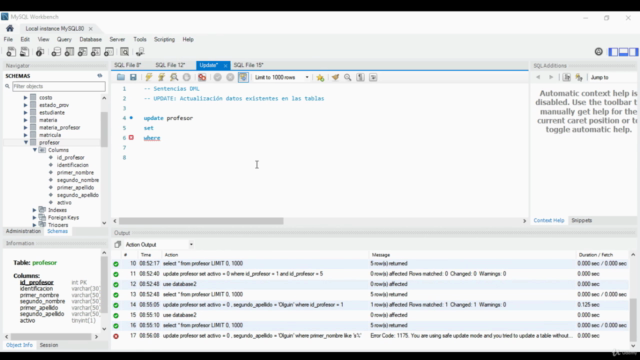Toggle the bottom output panel visibility
This screenshot has width=640, height=360.
click(623, 52)
